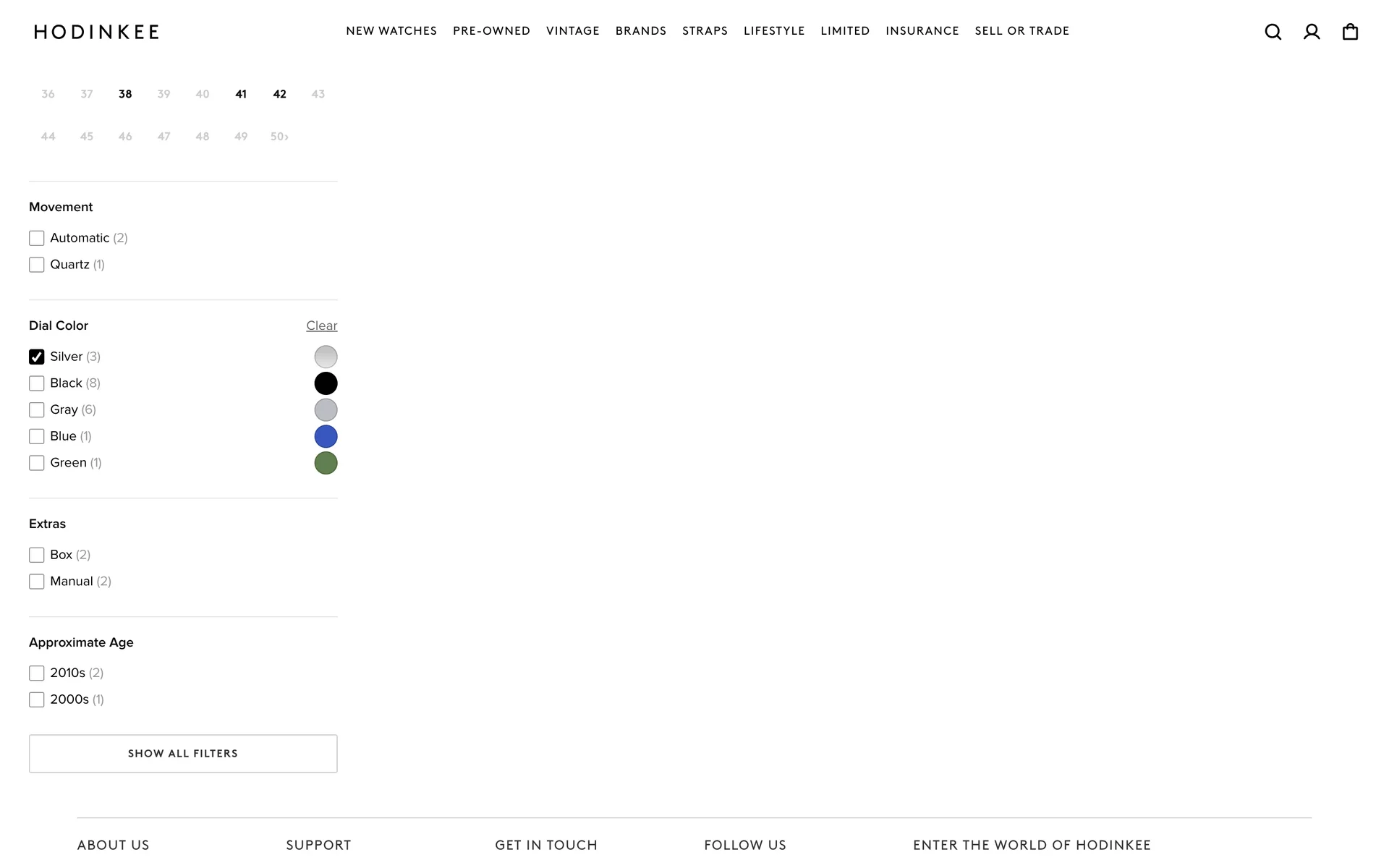Click the HODINKEE logo

click(96, 32)
